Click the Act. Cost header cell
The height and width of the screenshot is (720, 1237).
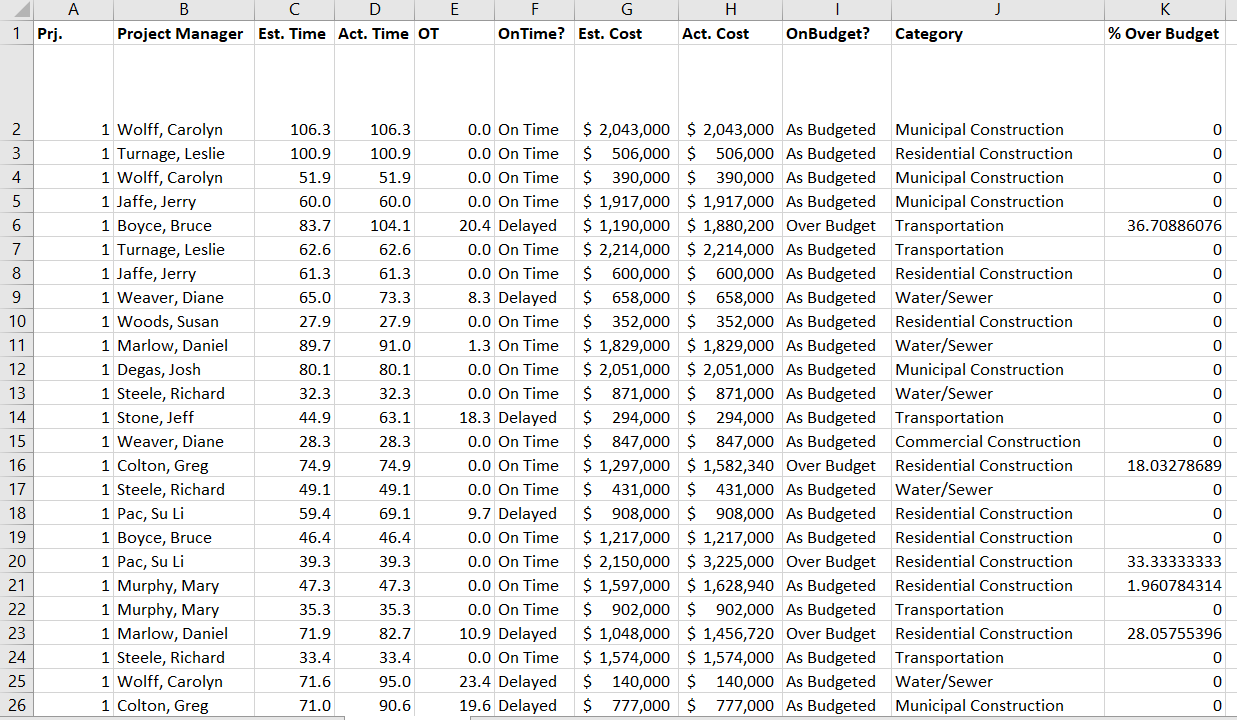tap(730, 33)
